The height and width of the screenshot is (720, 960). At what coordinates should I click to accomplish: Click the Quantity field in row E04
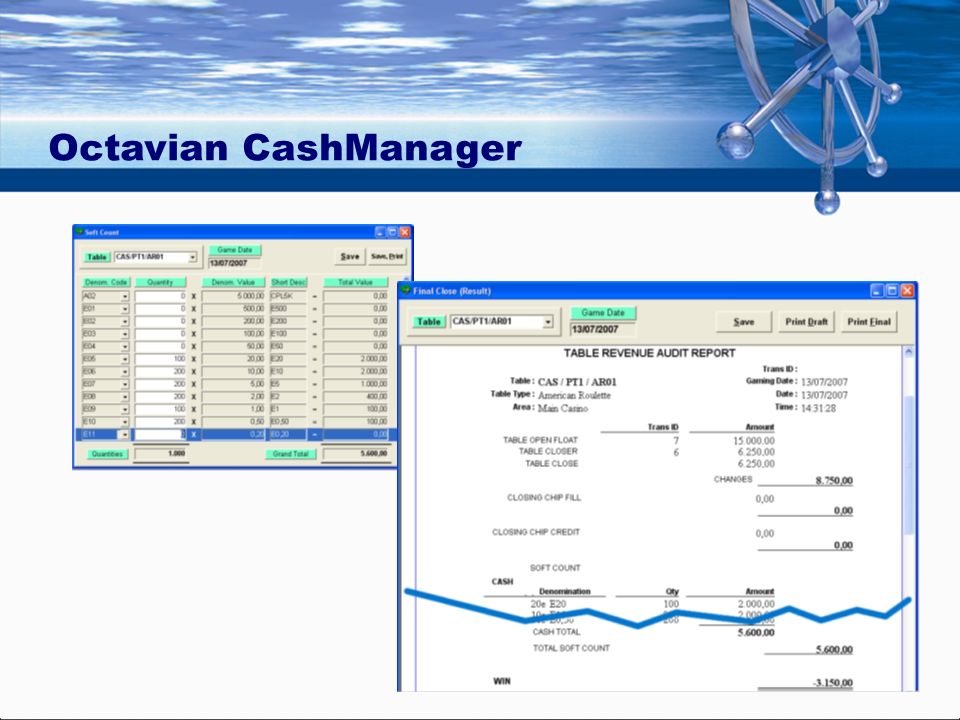160,347
